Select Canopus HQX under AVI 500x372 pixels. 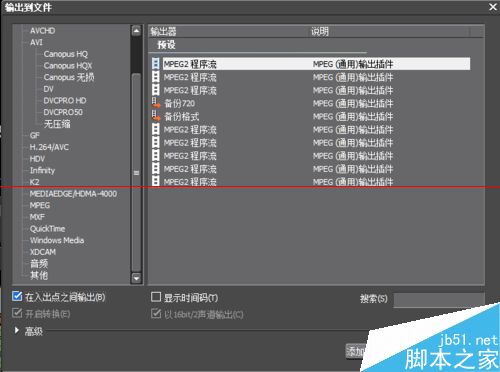point(68,66)
